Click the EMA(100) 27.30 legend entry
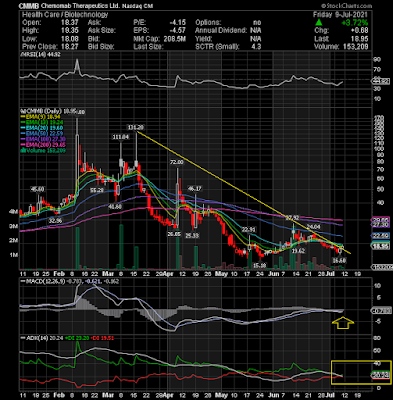The width and height of the screenshot is (393, 400). (x=43, y=139)
